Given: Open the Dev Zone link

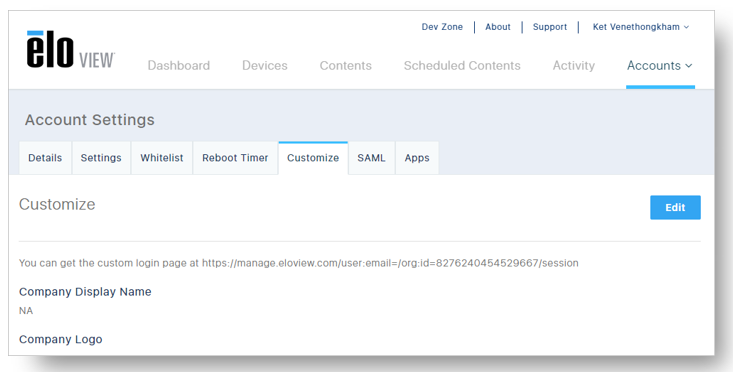Looking at the screenshot, I should [442, 27].
